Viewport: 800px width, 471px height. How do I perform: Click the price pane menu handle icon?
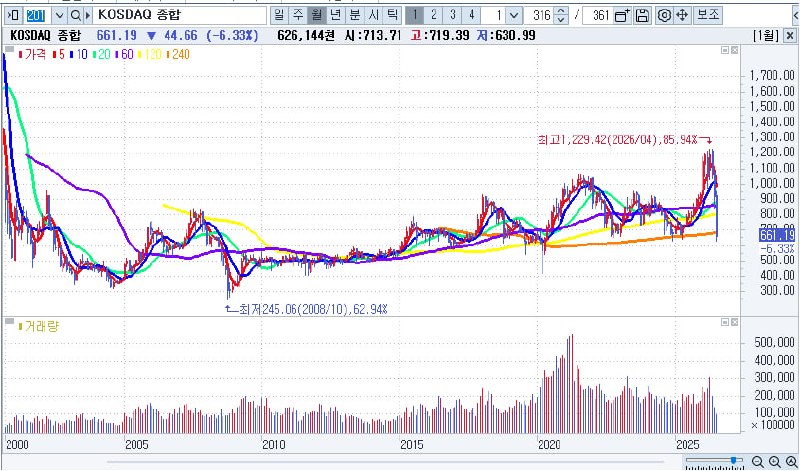point(9,50)
